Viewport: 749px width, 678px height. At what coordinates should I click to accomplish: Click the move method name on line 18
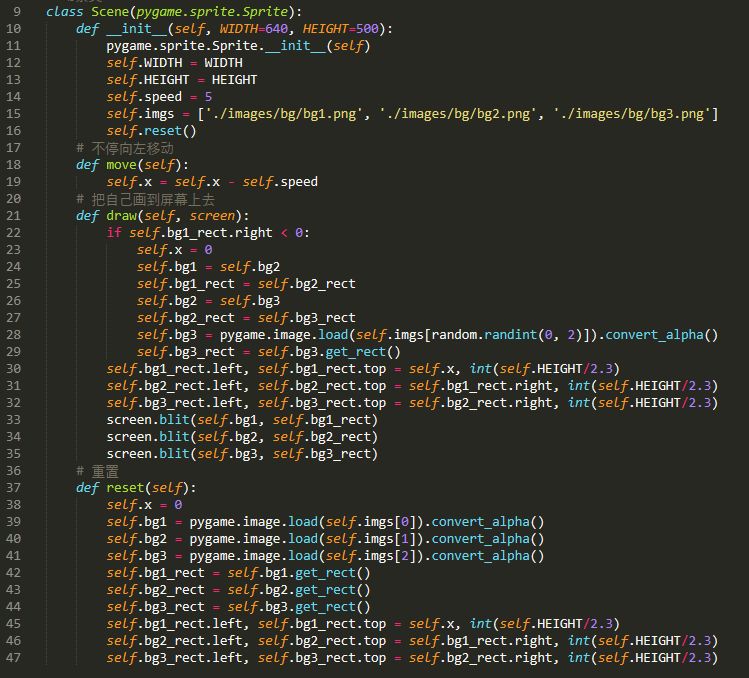pos(121,165)
